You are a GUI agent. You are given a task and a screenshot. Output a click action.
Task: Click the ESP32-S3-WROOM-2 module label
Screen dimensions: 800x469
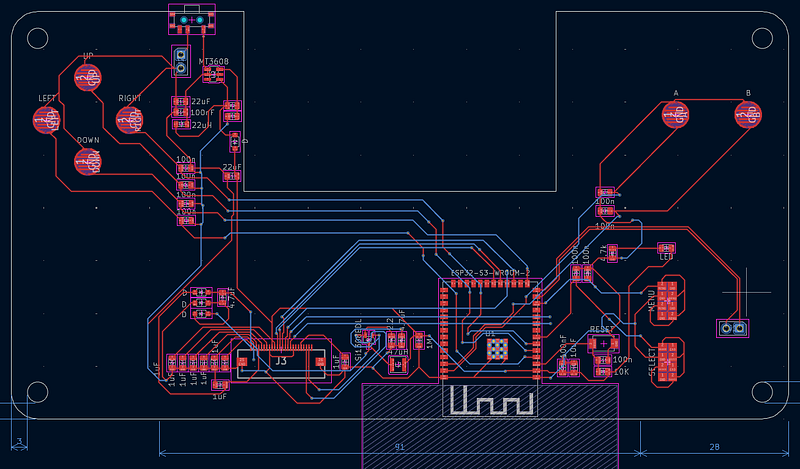pyautogui.click(x=490, y=273)
